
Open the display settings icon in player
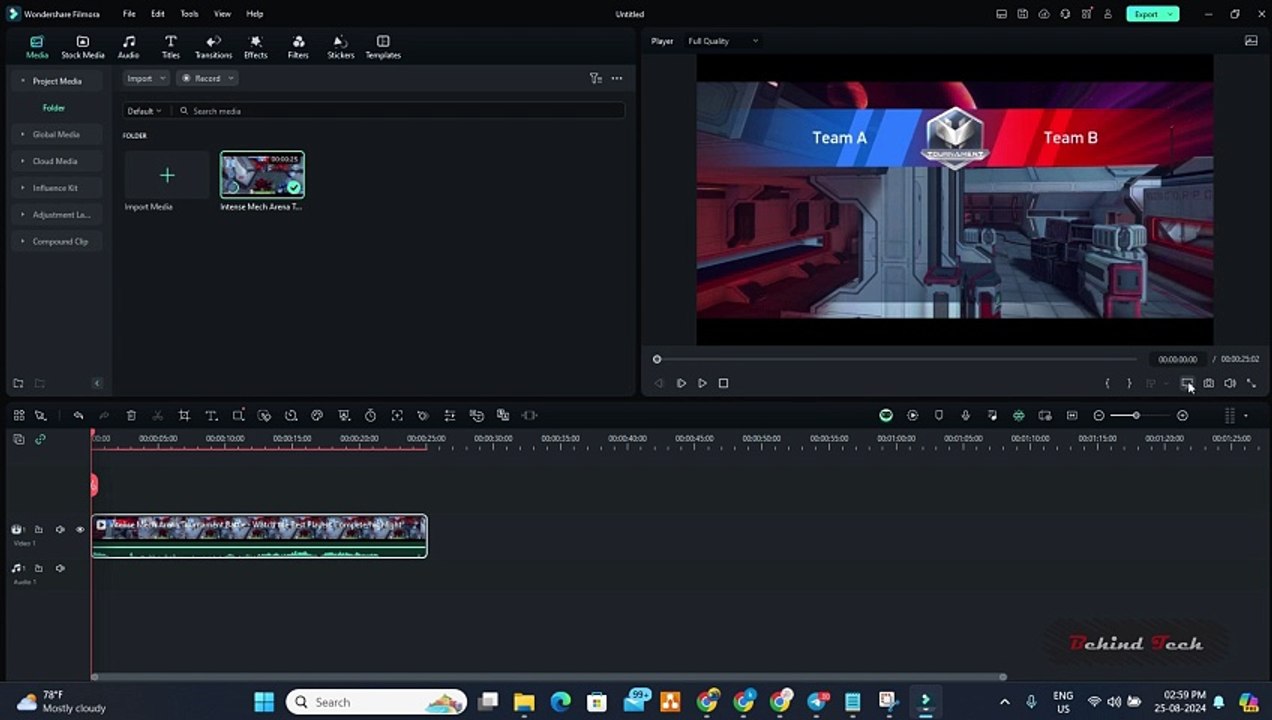(x=1187, y=383)
